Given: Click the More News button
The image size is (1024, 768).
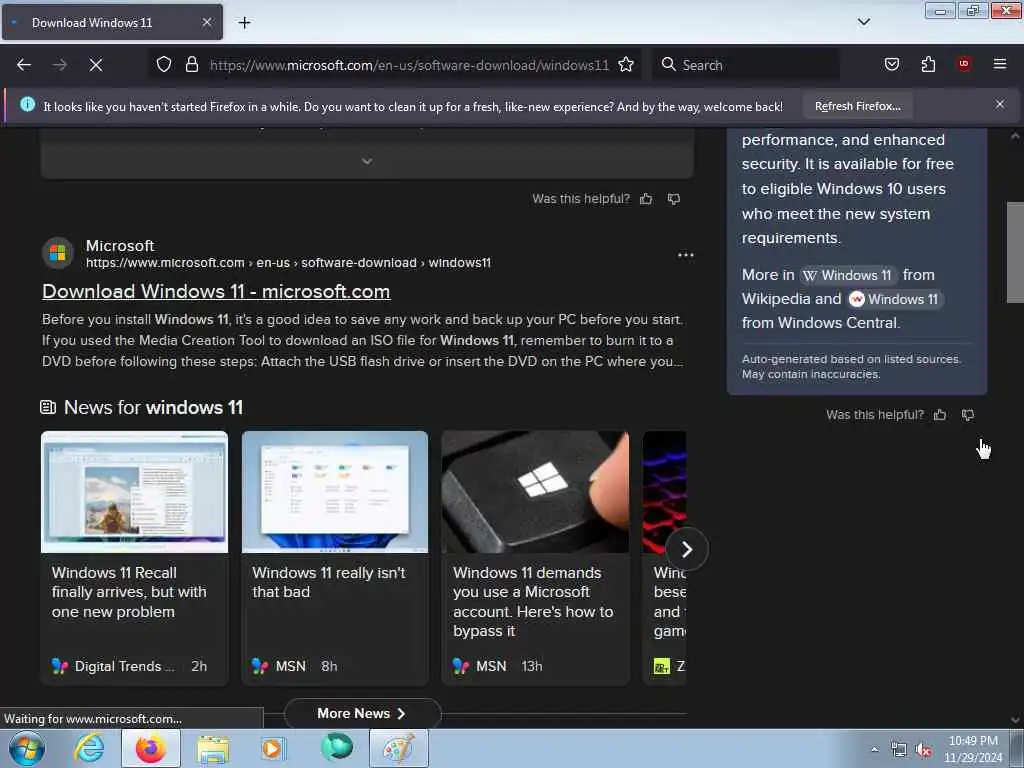Looking at the screenshot, I should click(x=362, y=714).
